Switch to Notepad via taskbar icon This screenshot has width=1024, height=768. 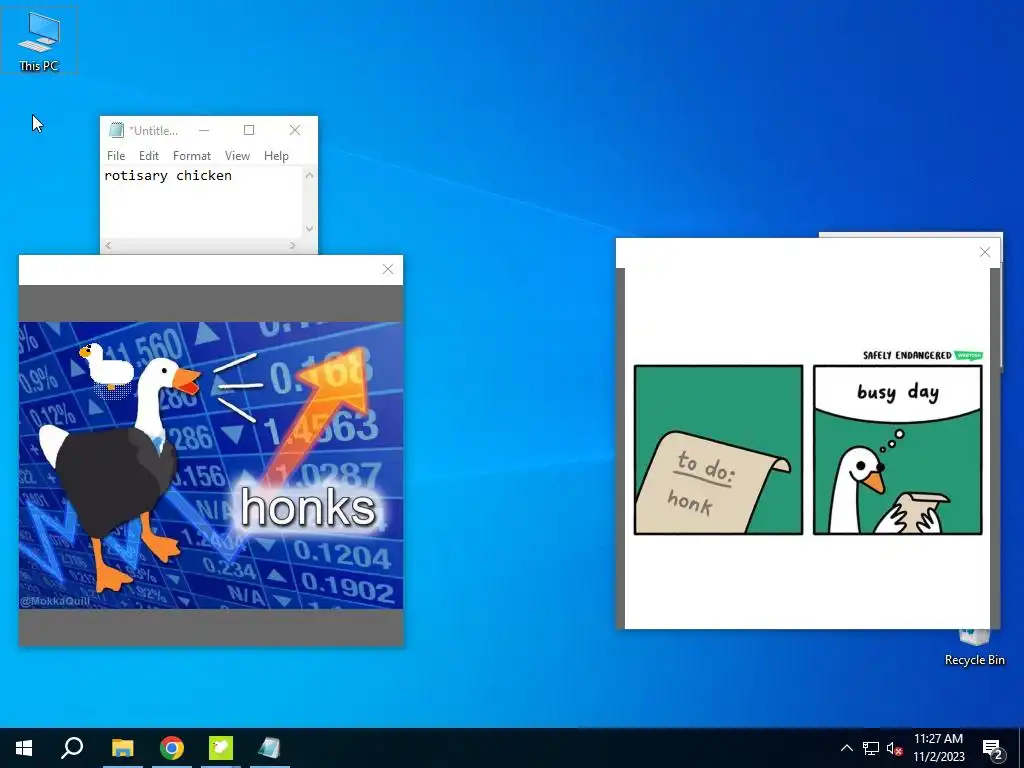[x=269, y=748]
